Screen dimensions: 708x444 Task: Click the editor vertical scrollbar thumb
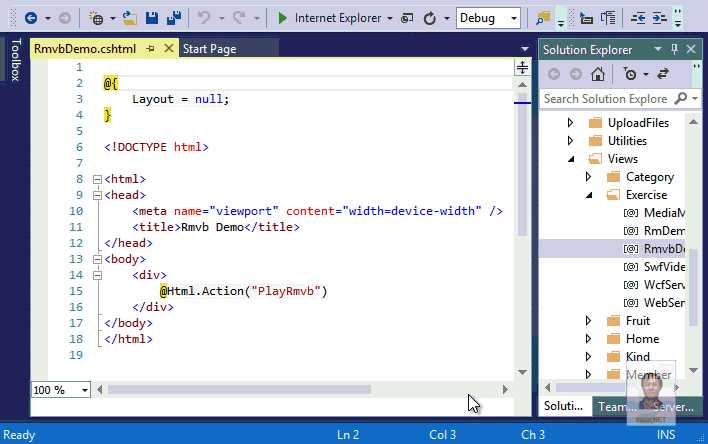pos(522,165)
